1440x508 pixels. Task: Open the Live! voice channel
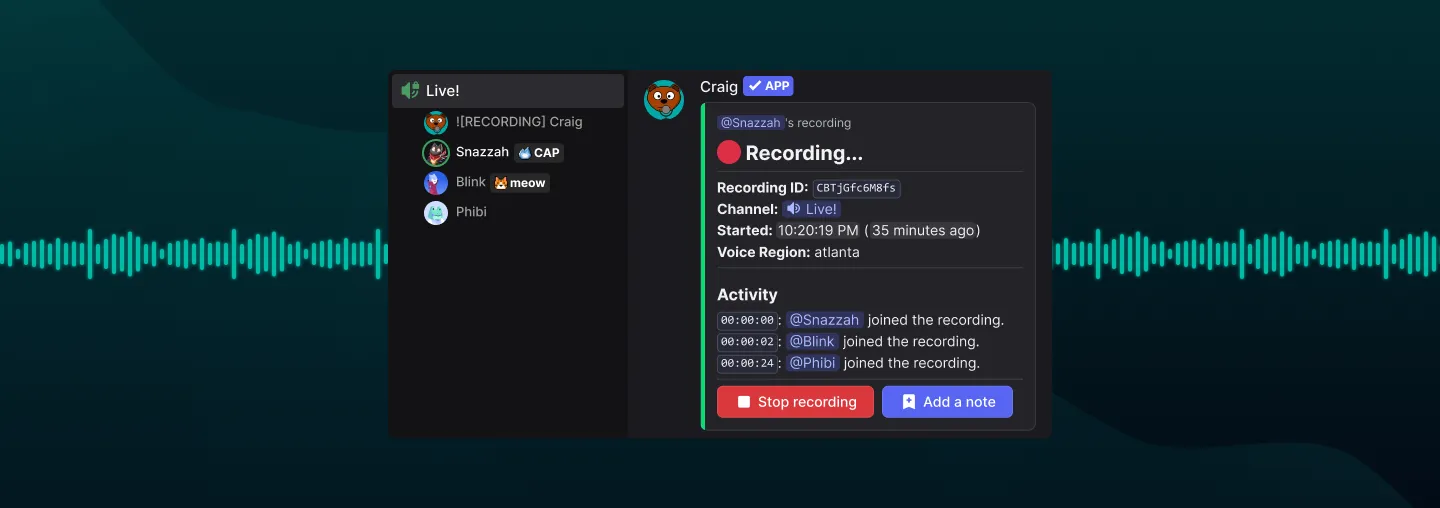(x=507, y=91)
